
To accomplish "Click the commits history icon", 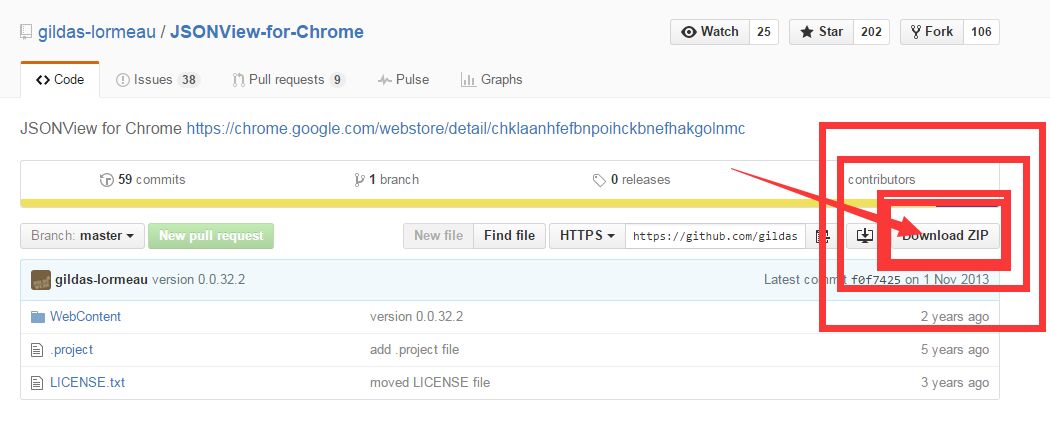I will (x=106, y=180).
